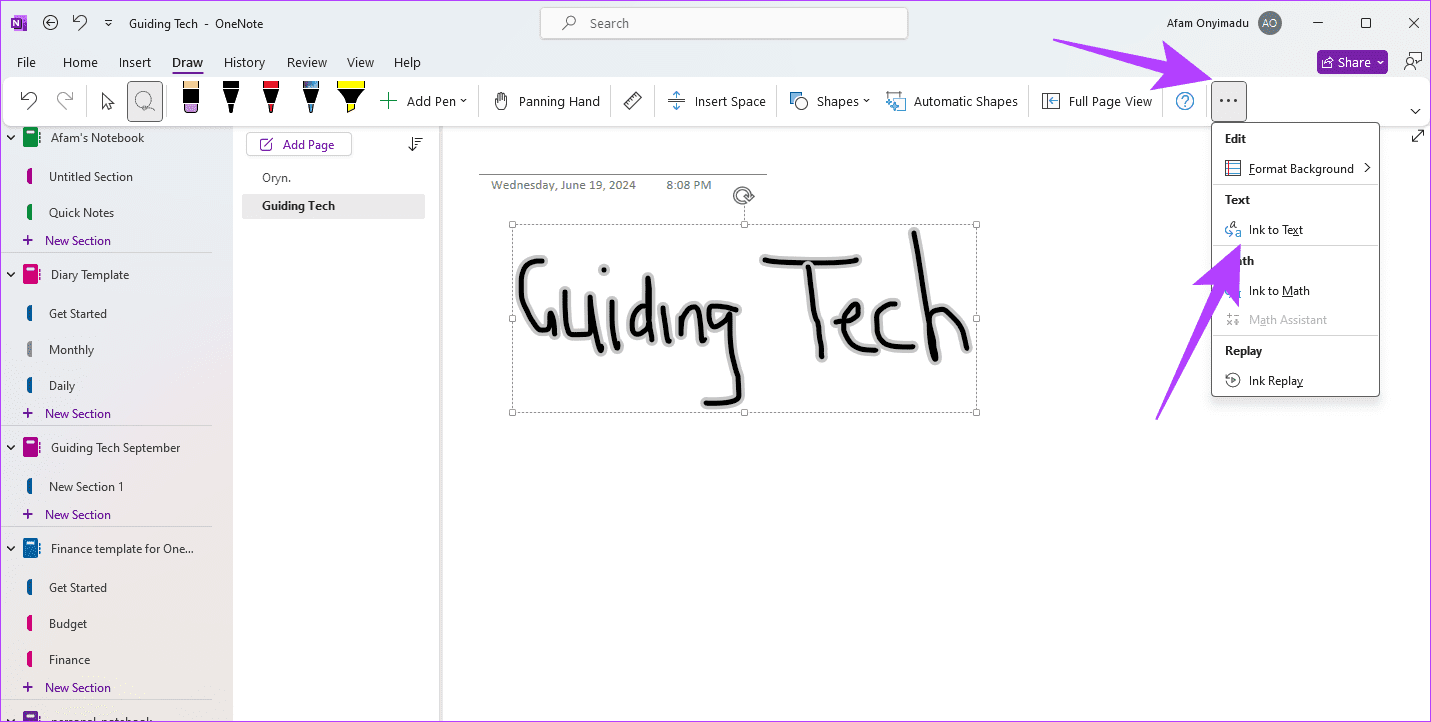The image size is (1431, 722).
Task: Collapse the Diary Template notebook
Action: (x=11, y=274)
